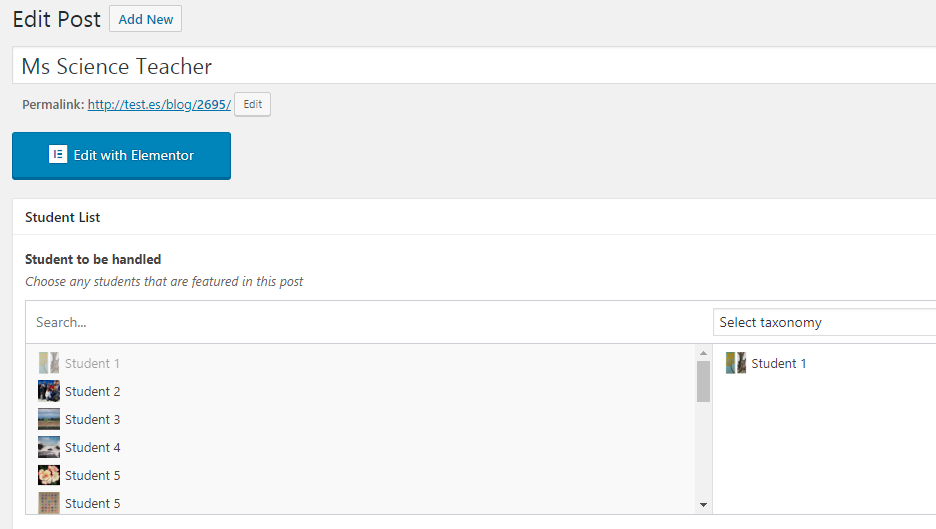Viewport: 936px width, 529px height.
Task: Click Edit with Elementor button
Action: coord(121,156)
